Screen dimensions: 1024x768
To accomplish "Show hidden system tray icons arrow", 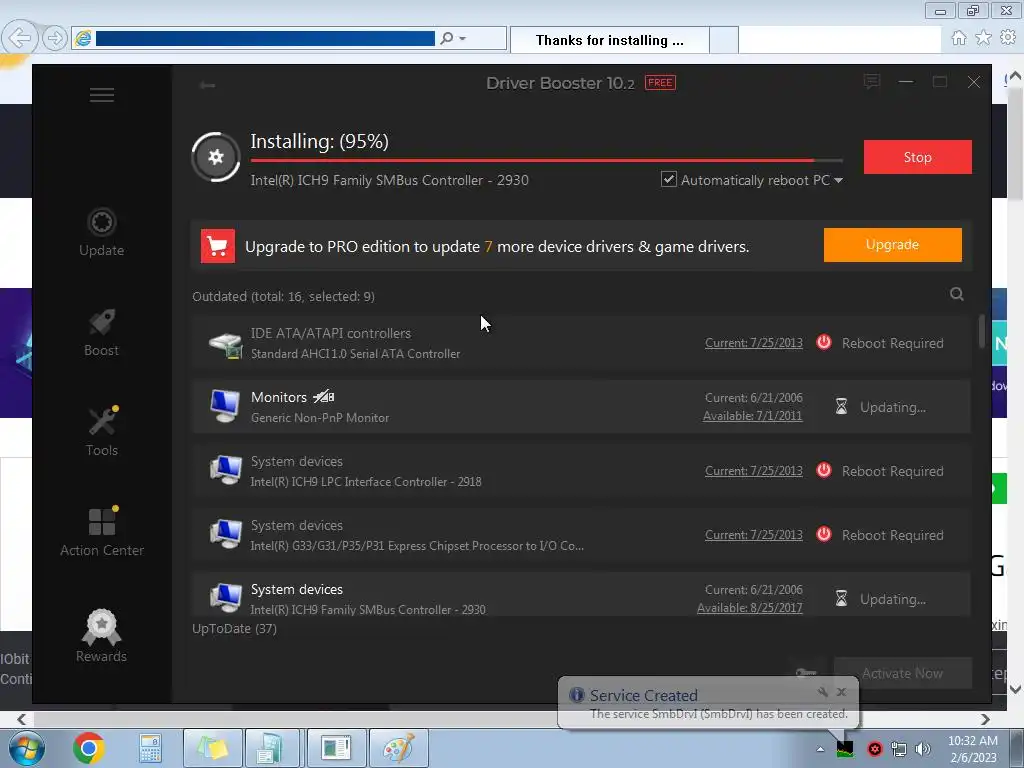I will tap(820, 750).
